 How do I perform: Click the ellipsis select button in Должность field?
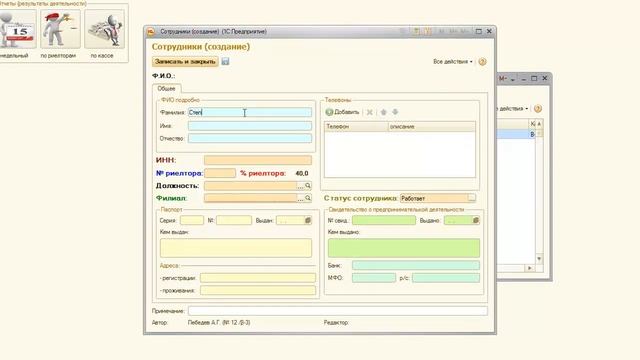coord(300,186)
